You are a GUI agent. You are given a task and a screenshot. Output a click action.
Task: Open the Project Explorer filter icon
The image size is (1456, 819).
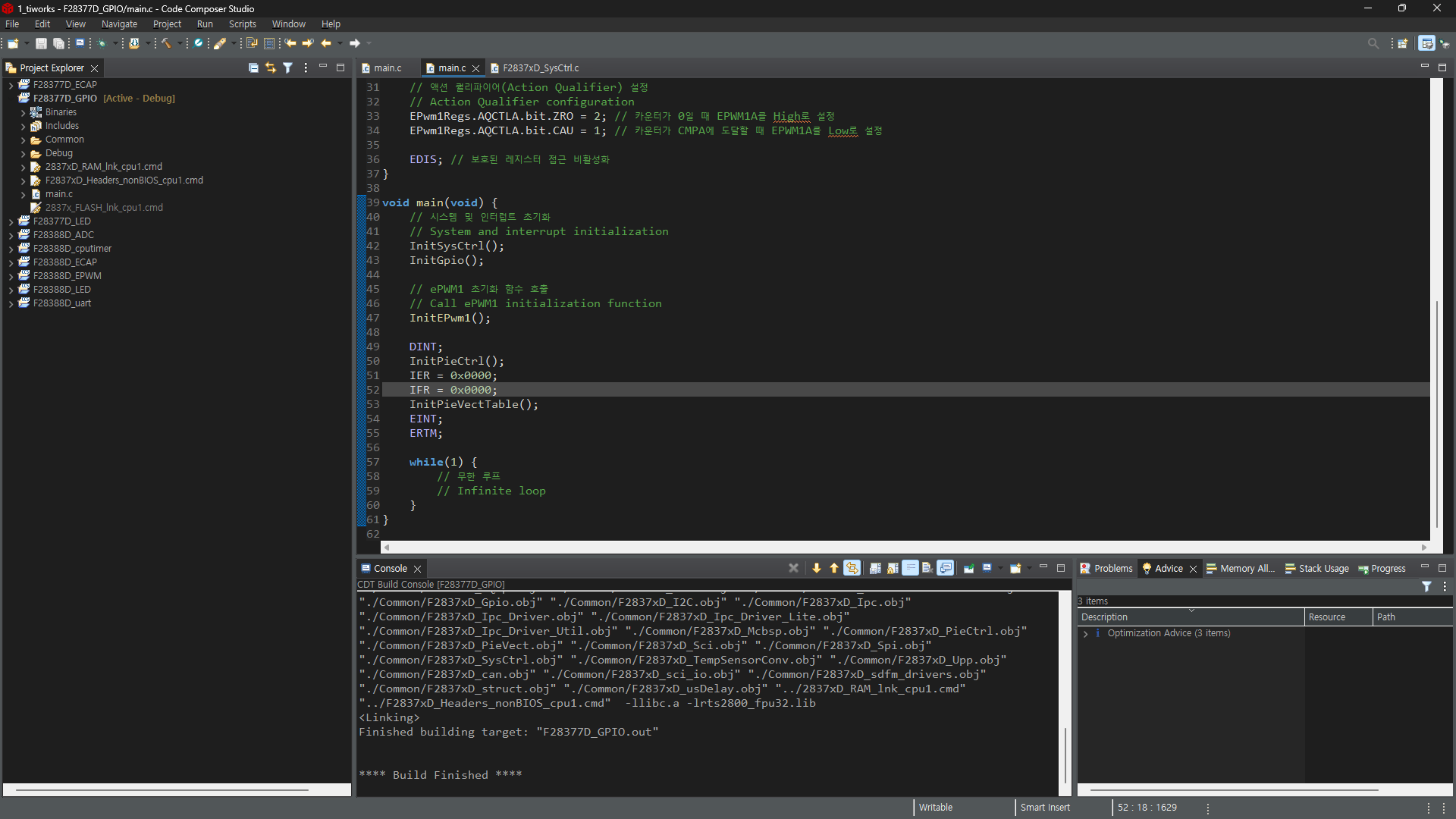pos(287,67)
